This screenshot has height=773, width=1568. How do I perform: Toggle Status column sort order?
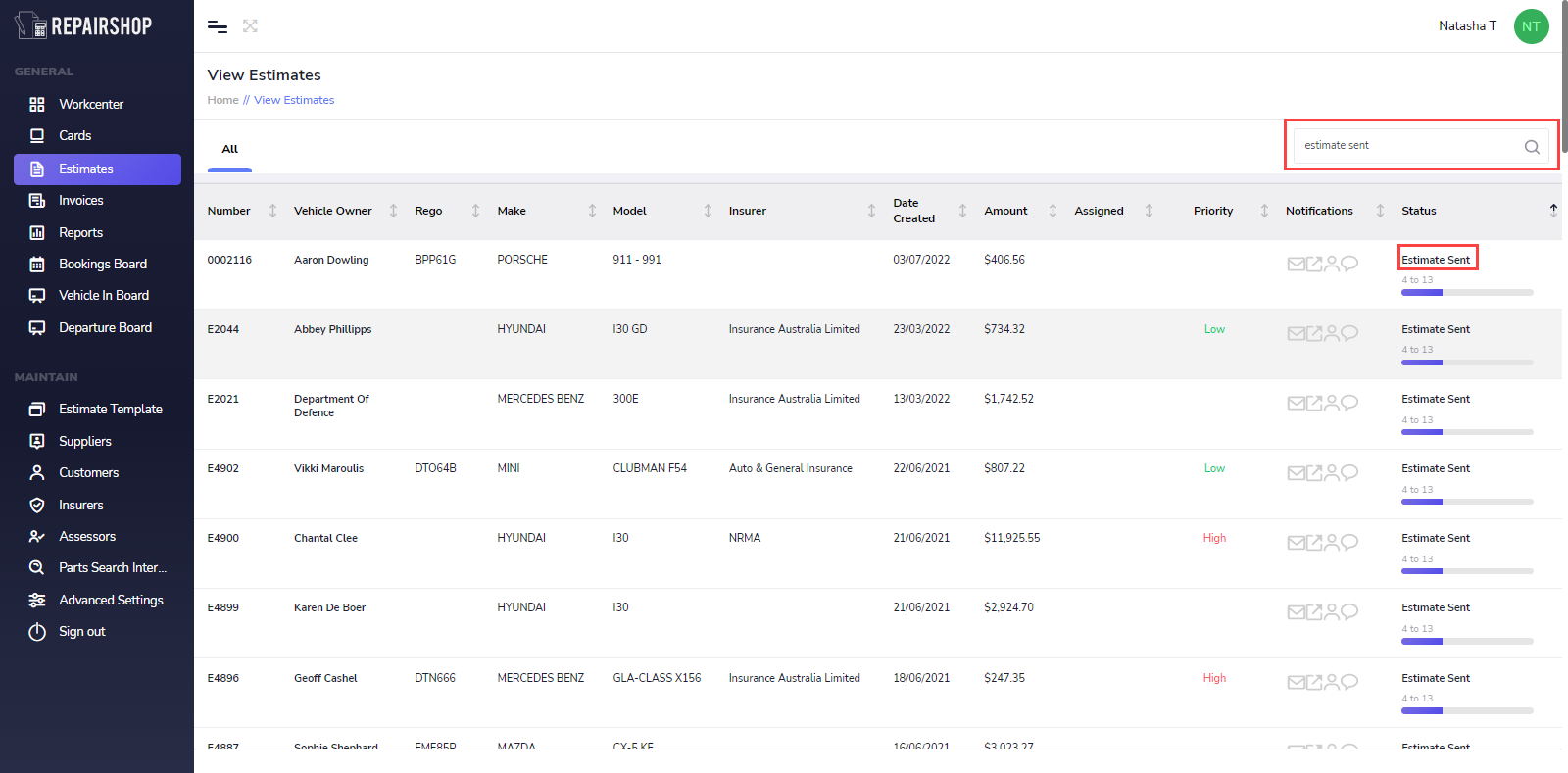(x=1552, y=210)
